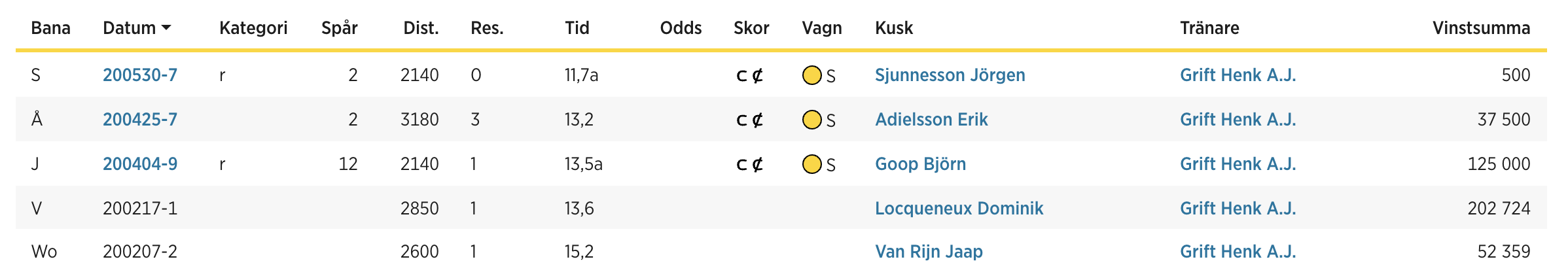The width and height of the screenshot is (1568, 272).
Task: Toggle the Datum sort arrow
Action: coord(166,28)
